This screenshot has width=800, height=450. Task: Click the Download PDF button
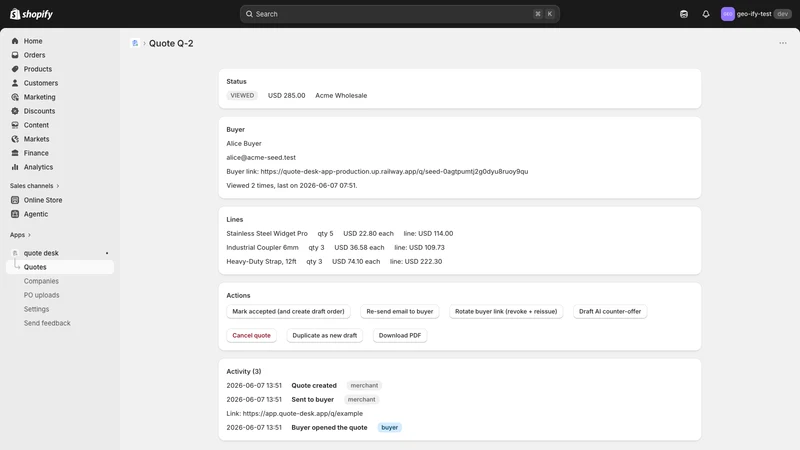click(x=399, y=335)
